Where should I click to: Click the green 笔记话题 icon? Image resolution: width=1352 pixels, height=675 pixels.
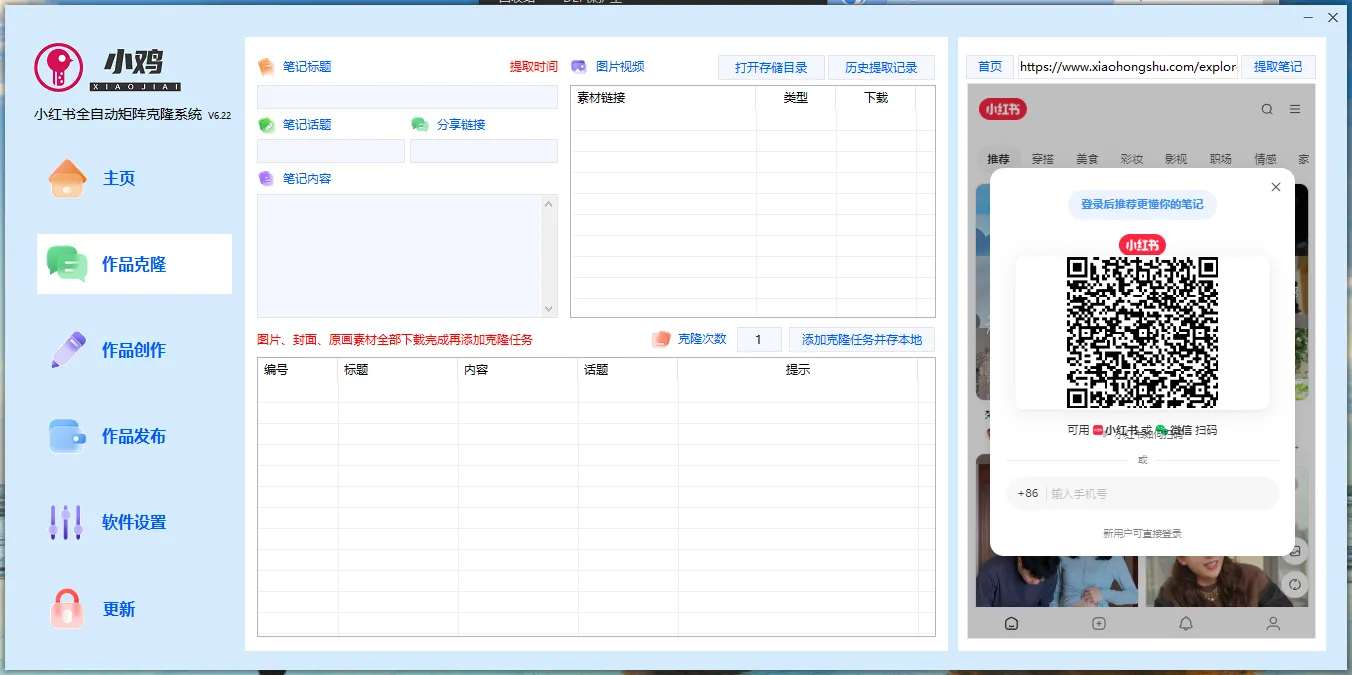coord(266,125)
